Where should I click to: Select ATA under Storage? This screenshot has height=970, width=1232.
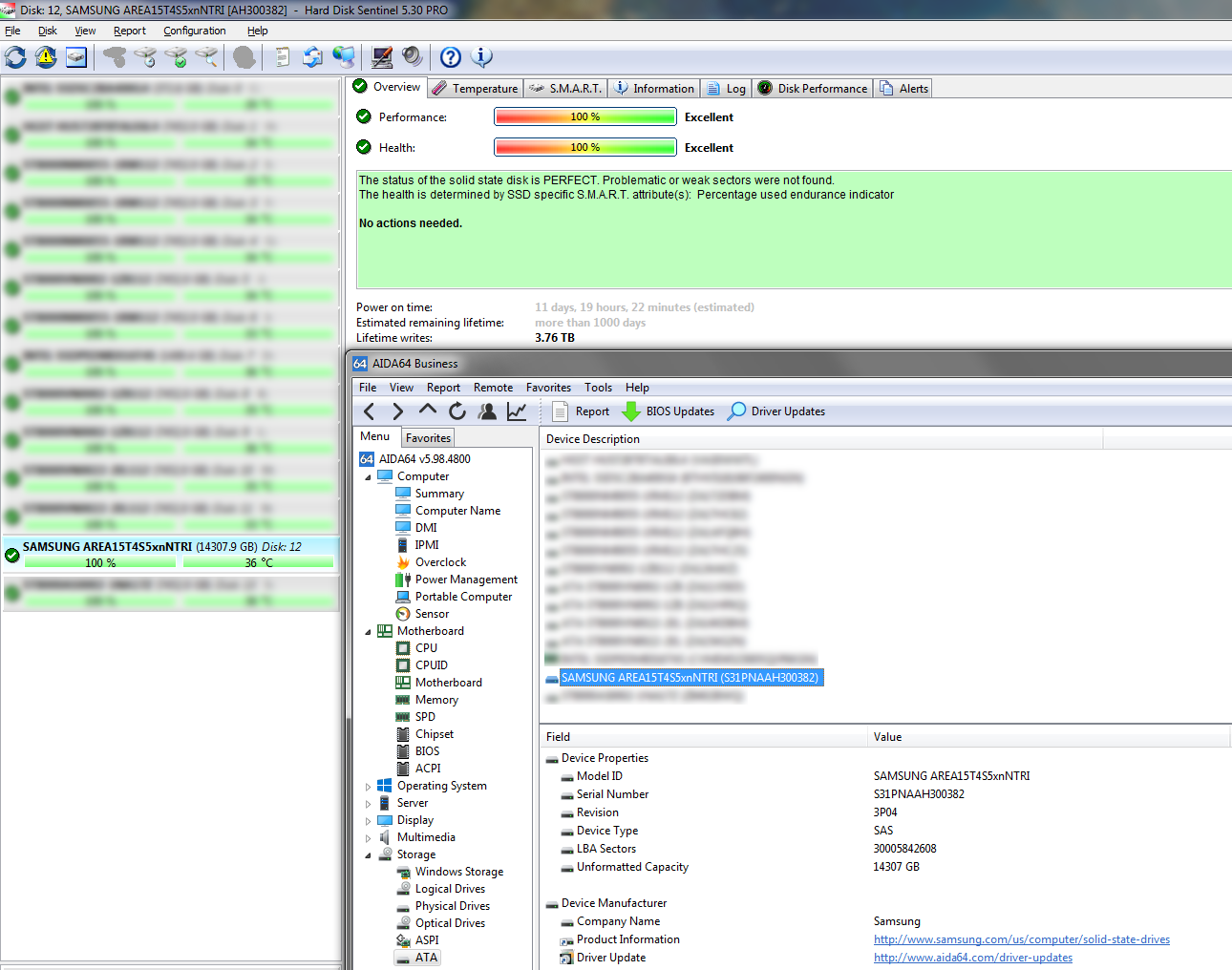pos(416,958)
